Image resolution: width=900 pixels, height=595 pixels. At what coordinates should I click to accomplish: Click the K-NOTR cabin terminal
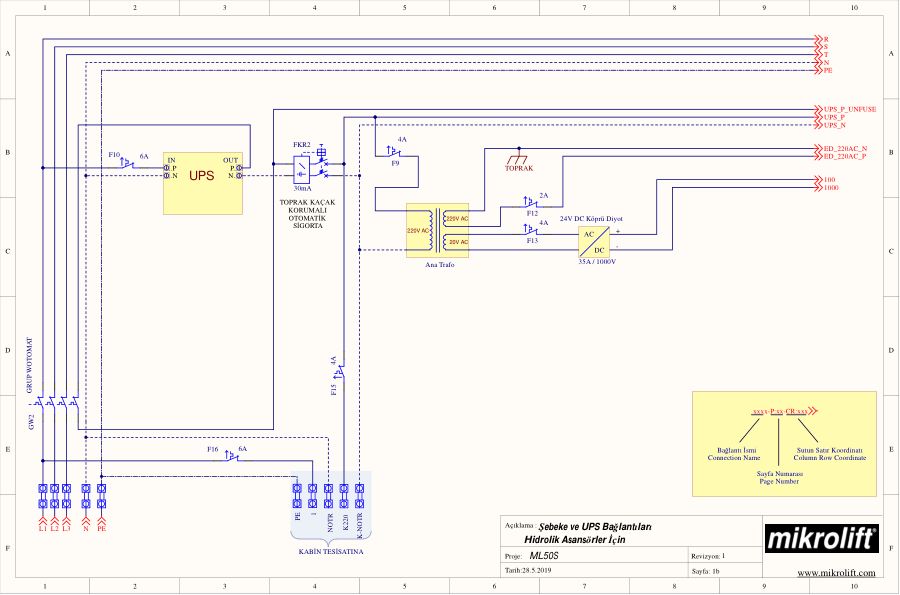click(x=359, y=496)
